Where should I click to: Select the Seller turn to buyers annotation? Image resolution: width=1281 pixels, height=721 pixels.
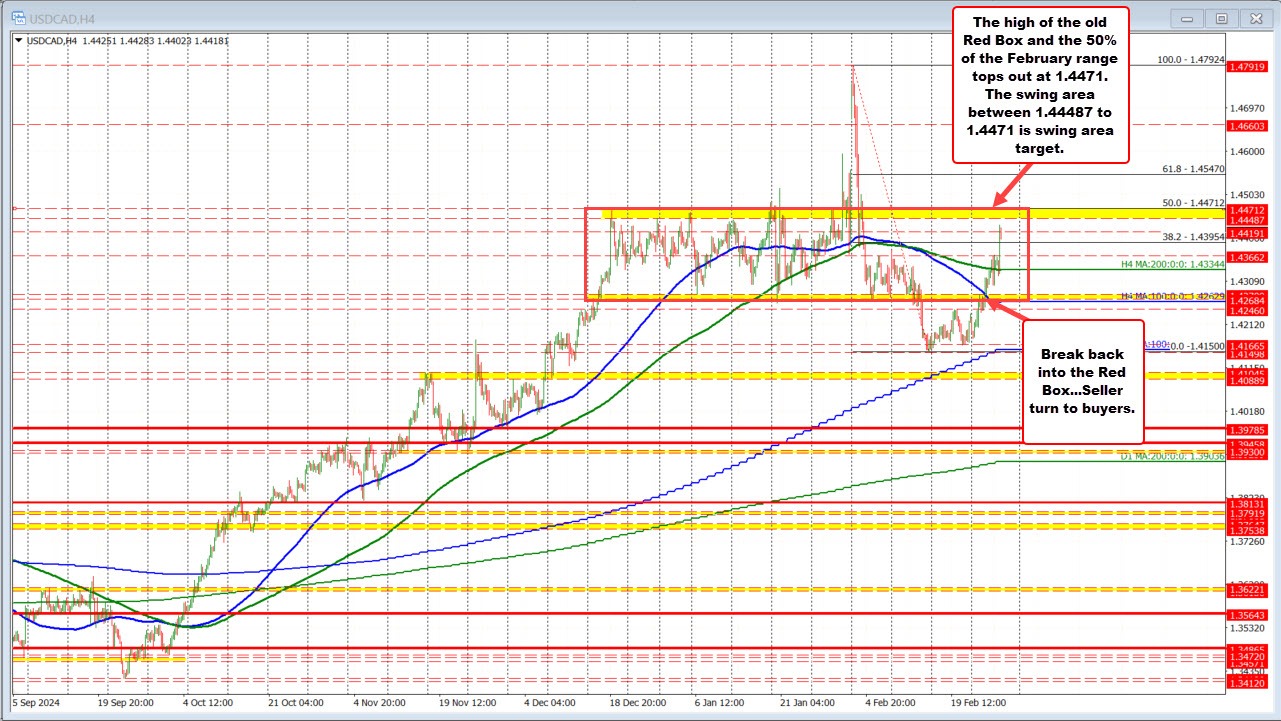coord(1083,383)
